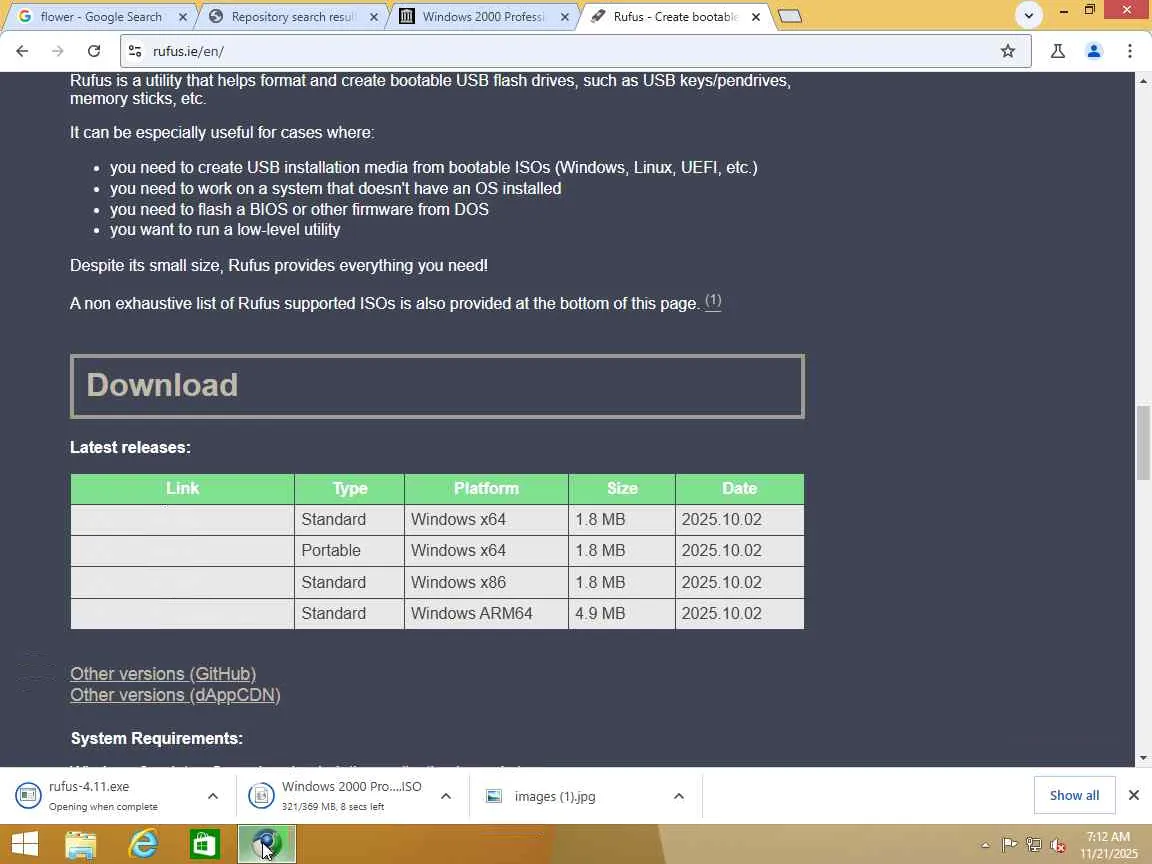
Task: Open Action Center flag icon
Action: click(1009, 845)
